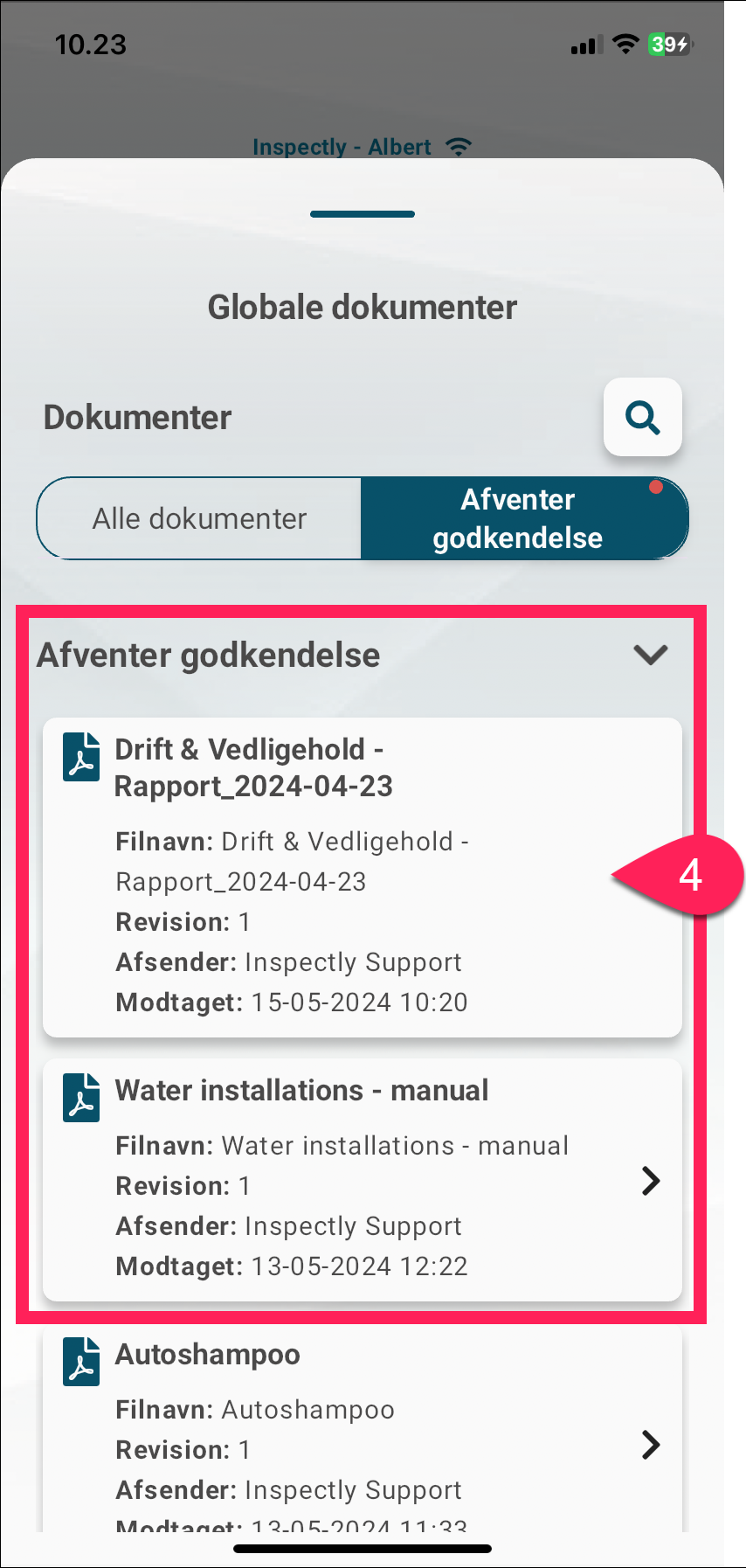Tap the Water installations - manual title
Viewport: 746px width, 1568px height.
tap(301, 1091)
